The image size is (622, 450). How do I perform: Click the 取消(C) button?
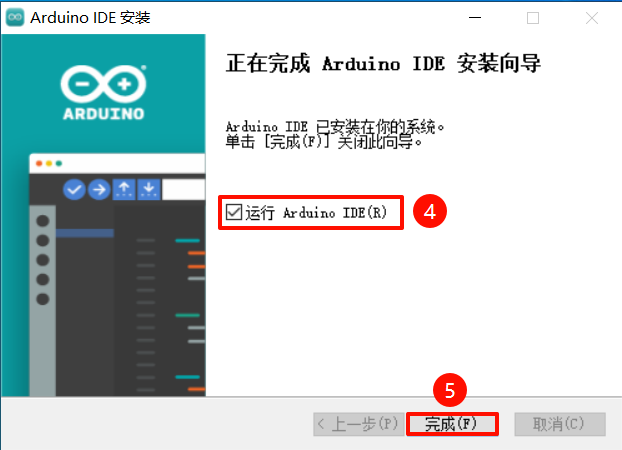pos(560,424)
